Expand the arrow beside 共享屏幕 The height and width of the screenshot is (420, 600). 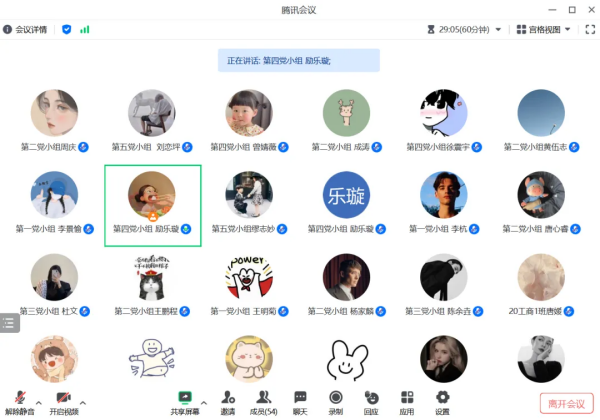click(204, 403)
